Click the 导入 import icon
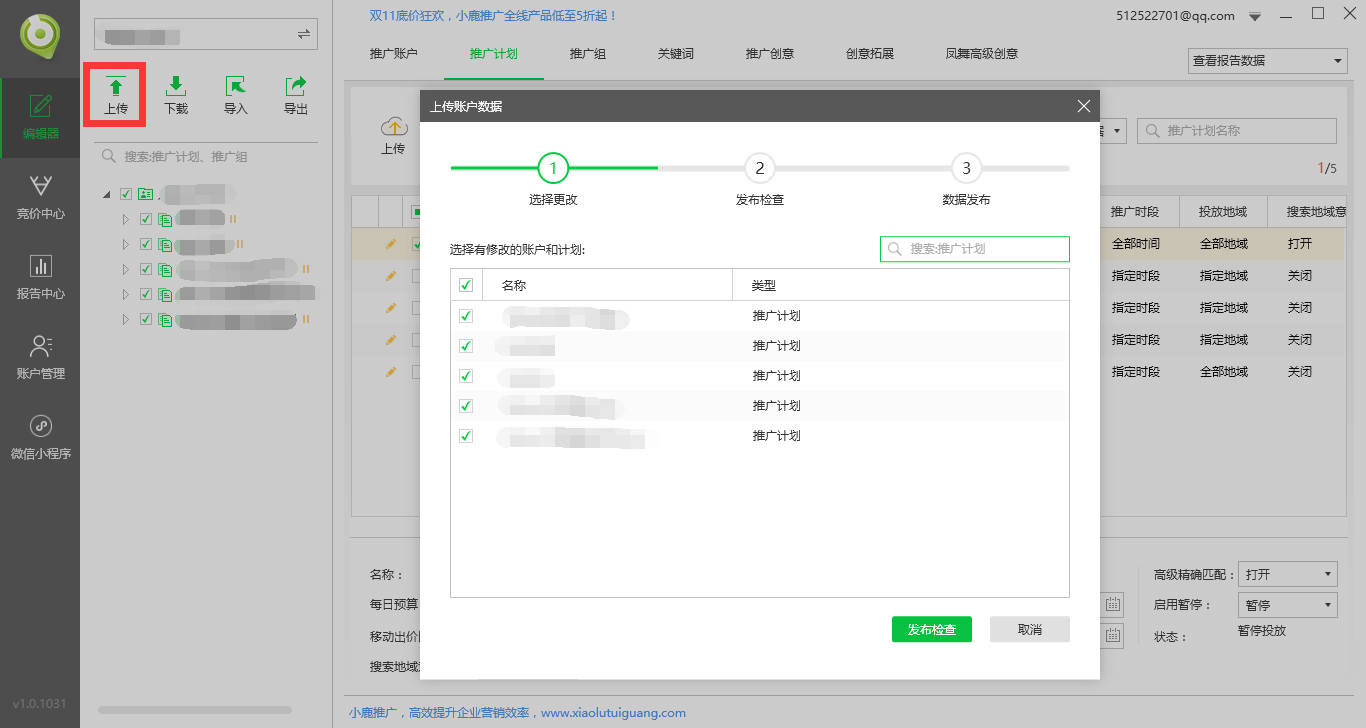Screen dimensions: 1366x728 pyautogui.click(x=236, y=86)
